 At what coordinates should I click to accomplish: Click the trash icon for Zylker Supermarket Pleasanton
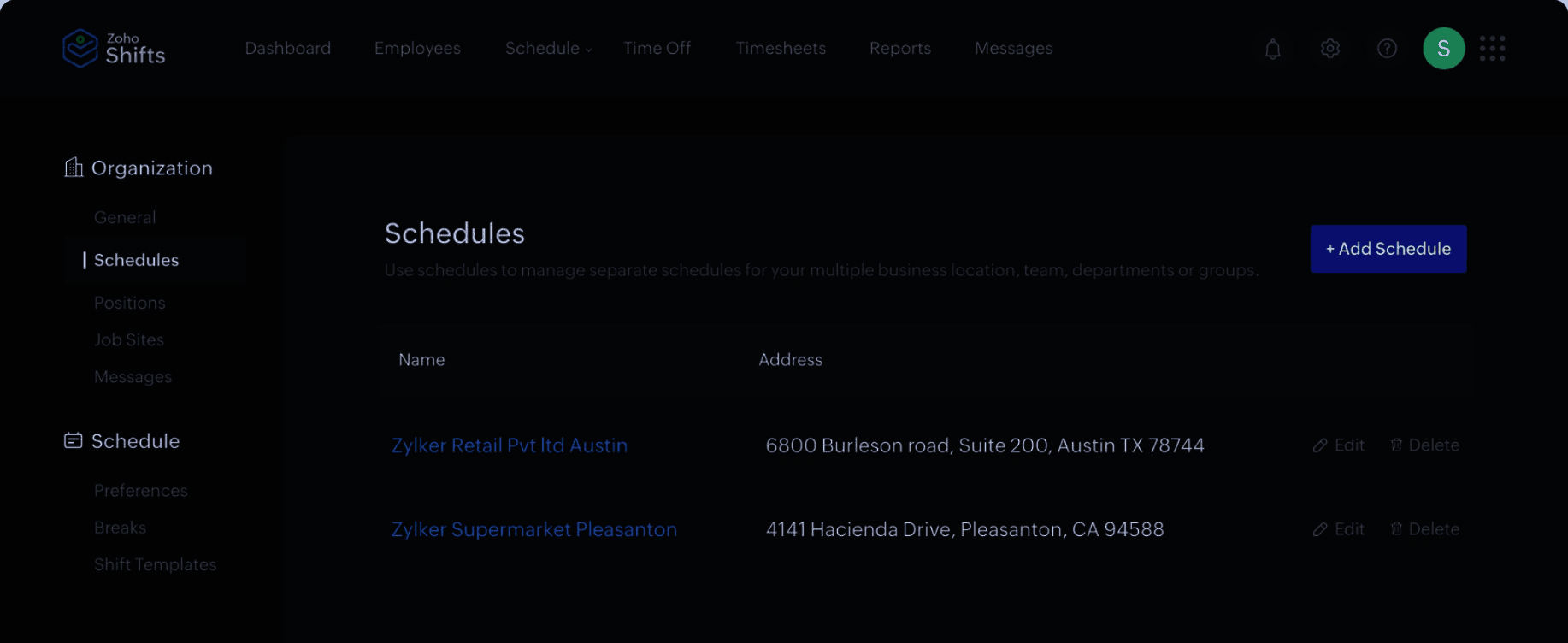pyautogui.click(x=1396, y=529)
